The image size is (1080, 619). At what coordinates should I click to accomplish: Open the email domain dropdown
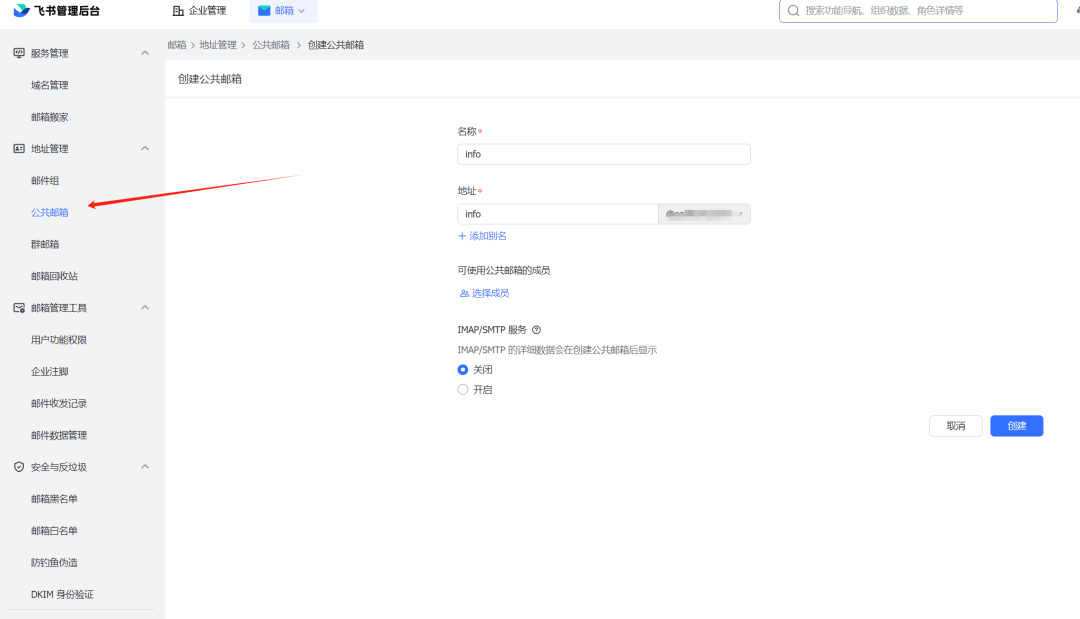pos(704,214)
